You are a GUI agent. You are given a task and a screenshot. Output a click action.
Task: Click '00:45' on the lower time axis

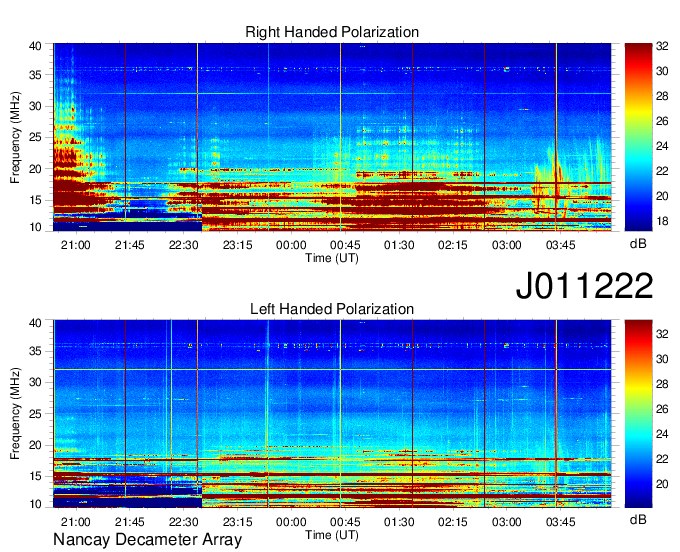[345, 522]
